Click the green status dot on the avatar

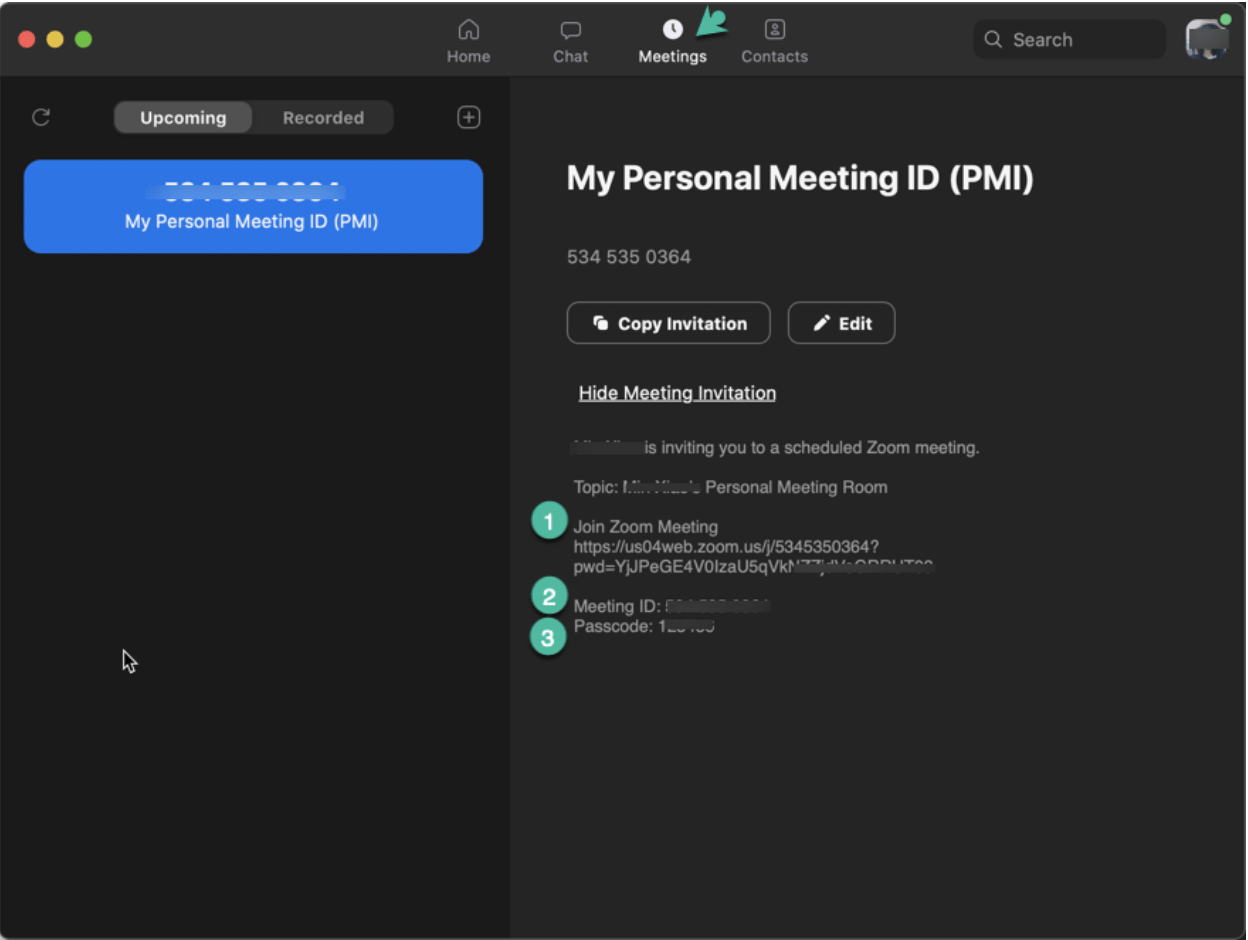coord(1226,19)
